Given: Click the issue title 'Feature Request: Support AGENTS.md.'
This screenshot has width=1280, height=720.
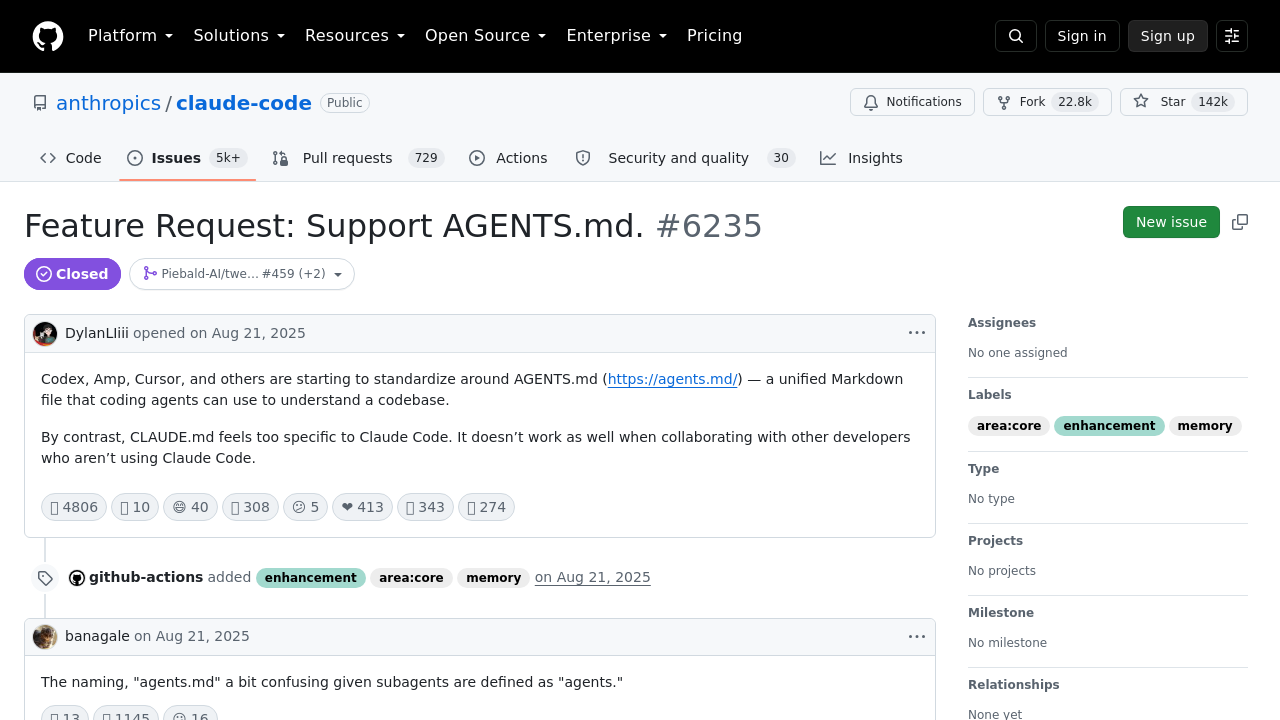Looking at the screenshot, I should pos(334,226).
